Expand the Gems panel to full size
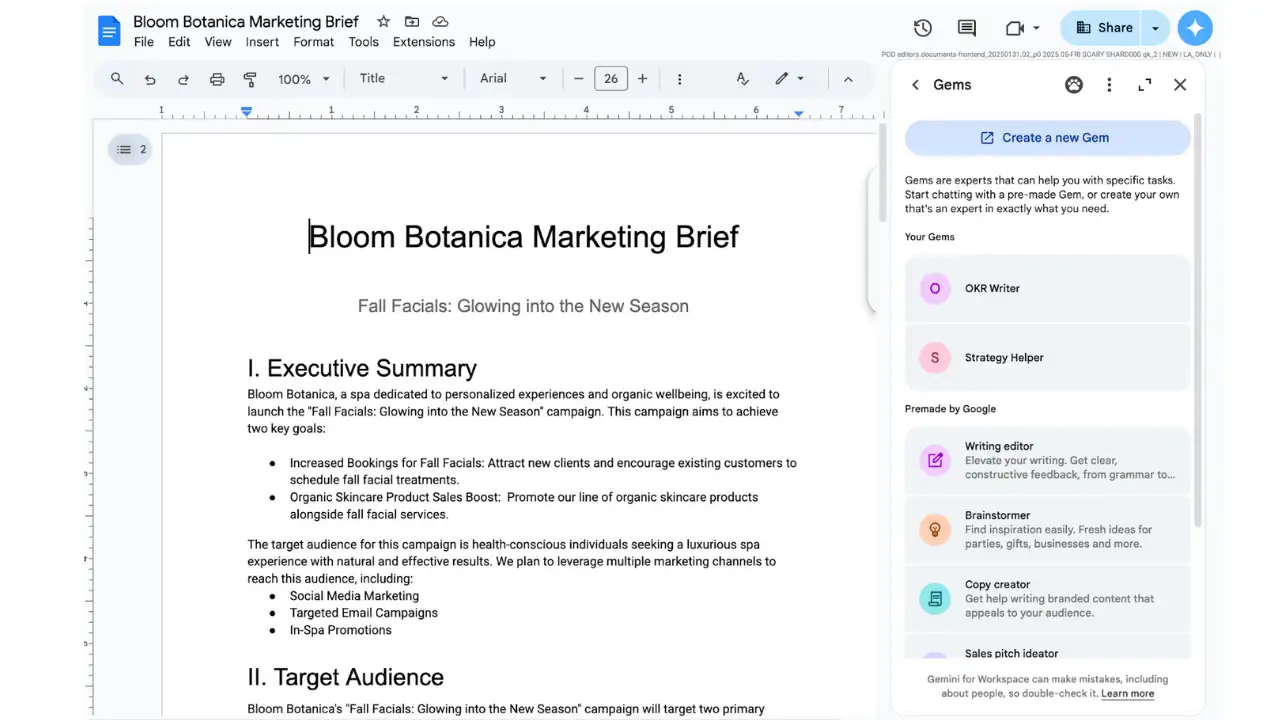The height and width of the screenshot is (720, 1280). (1145, 85)
